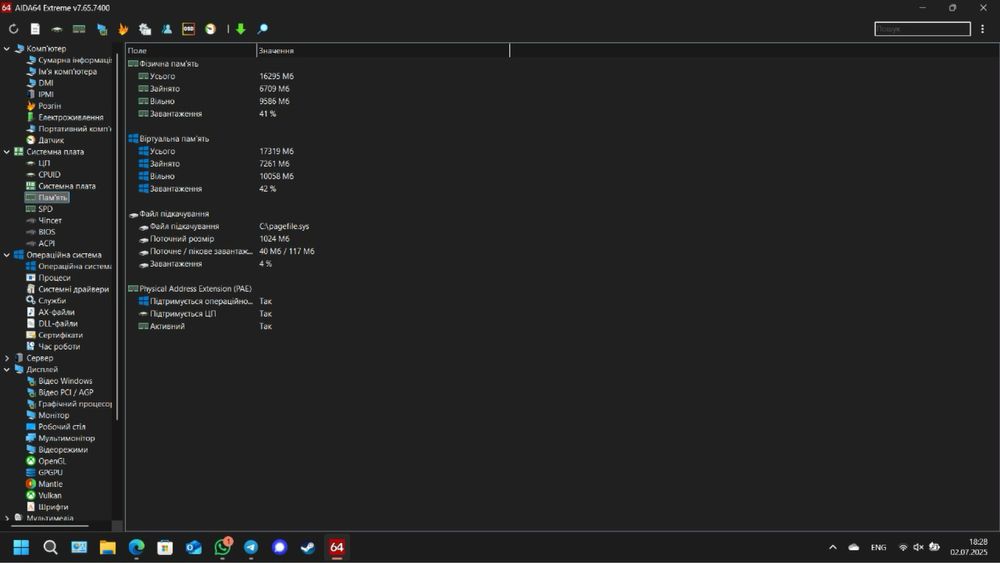
Task: Sort by the Значення column header
Action: pyautogui.click(x=383, y=50)
